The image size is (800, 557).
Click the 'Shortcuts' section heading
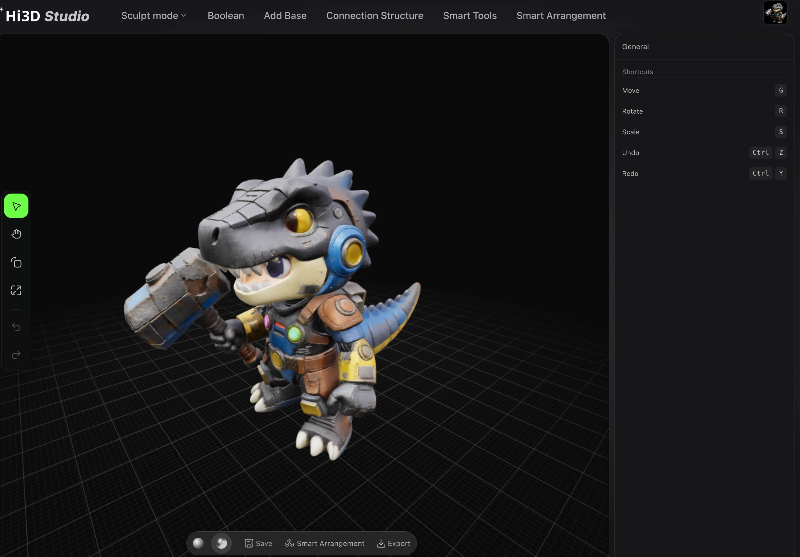638,71
